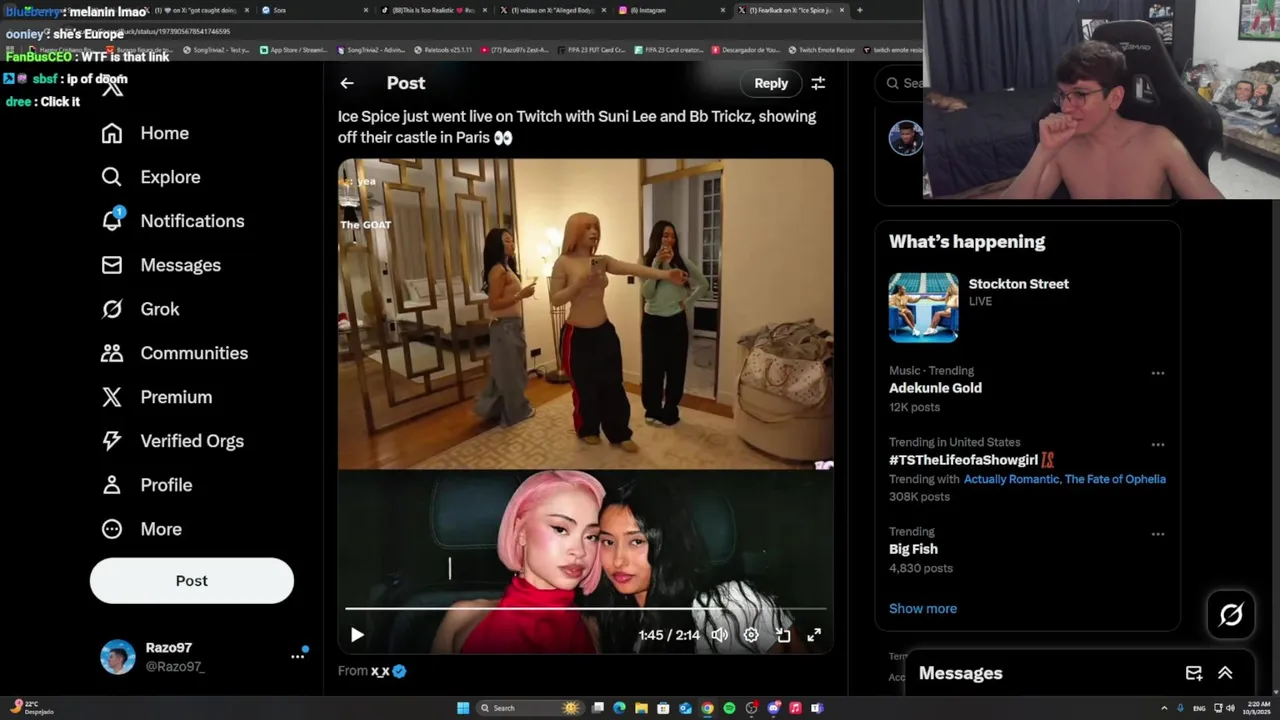Play the video
The height and width of the screenshot is (720, 1280).
(x=357, y=635)
